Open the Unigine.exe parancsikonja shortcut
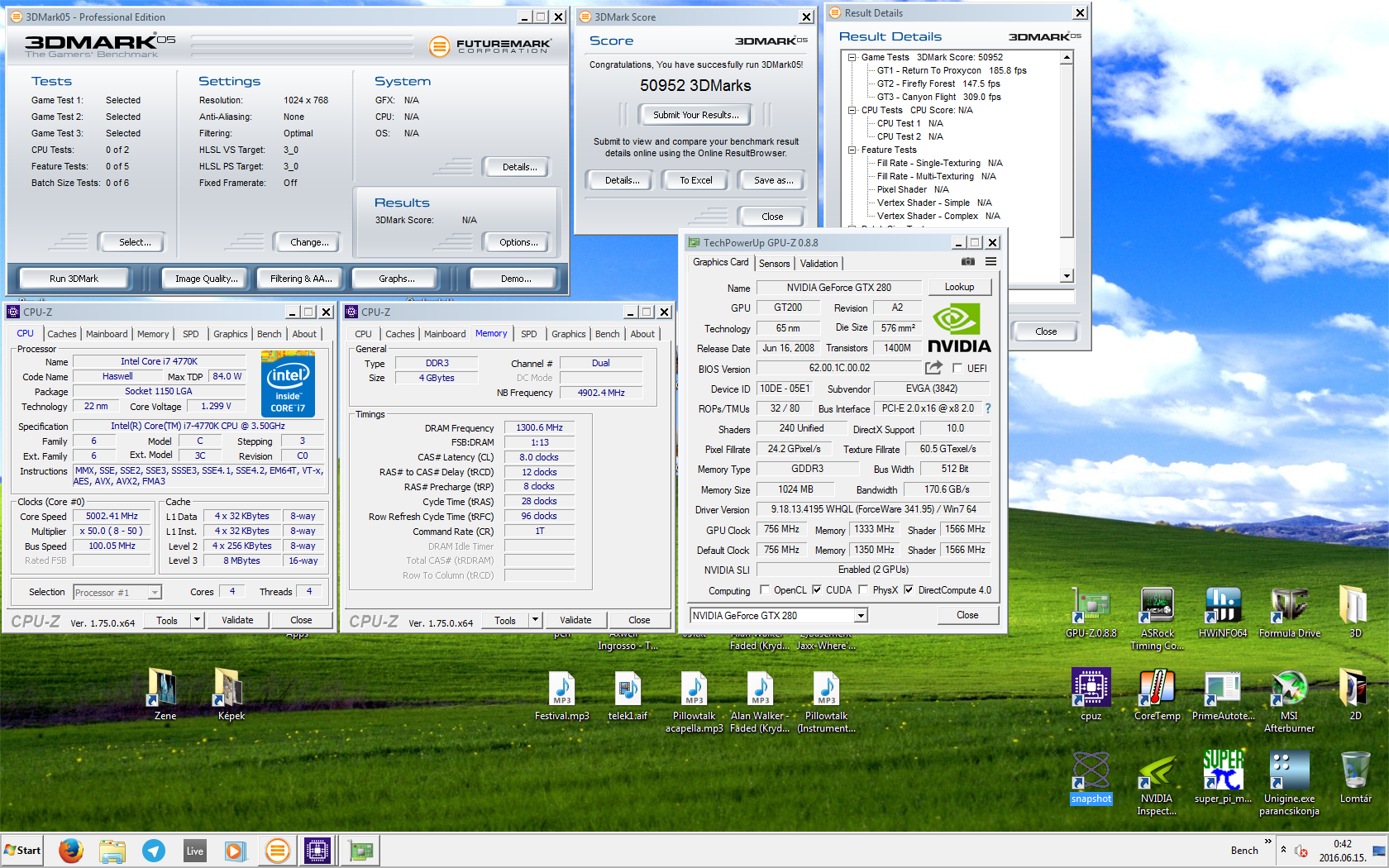This screenshot has width=1389, height=868. click(1289, 783)
